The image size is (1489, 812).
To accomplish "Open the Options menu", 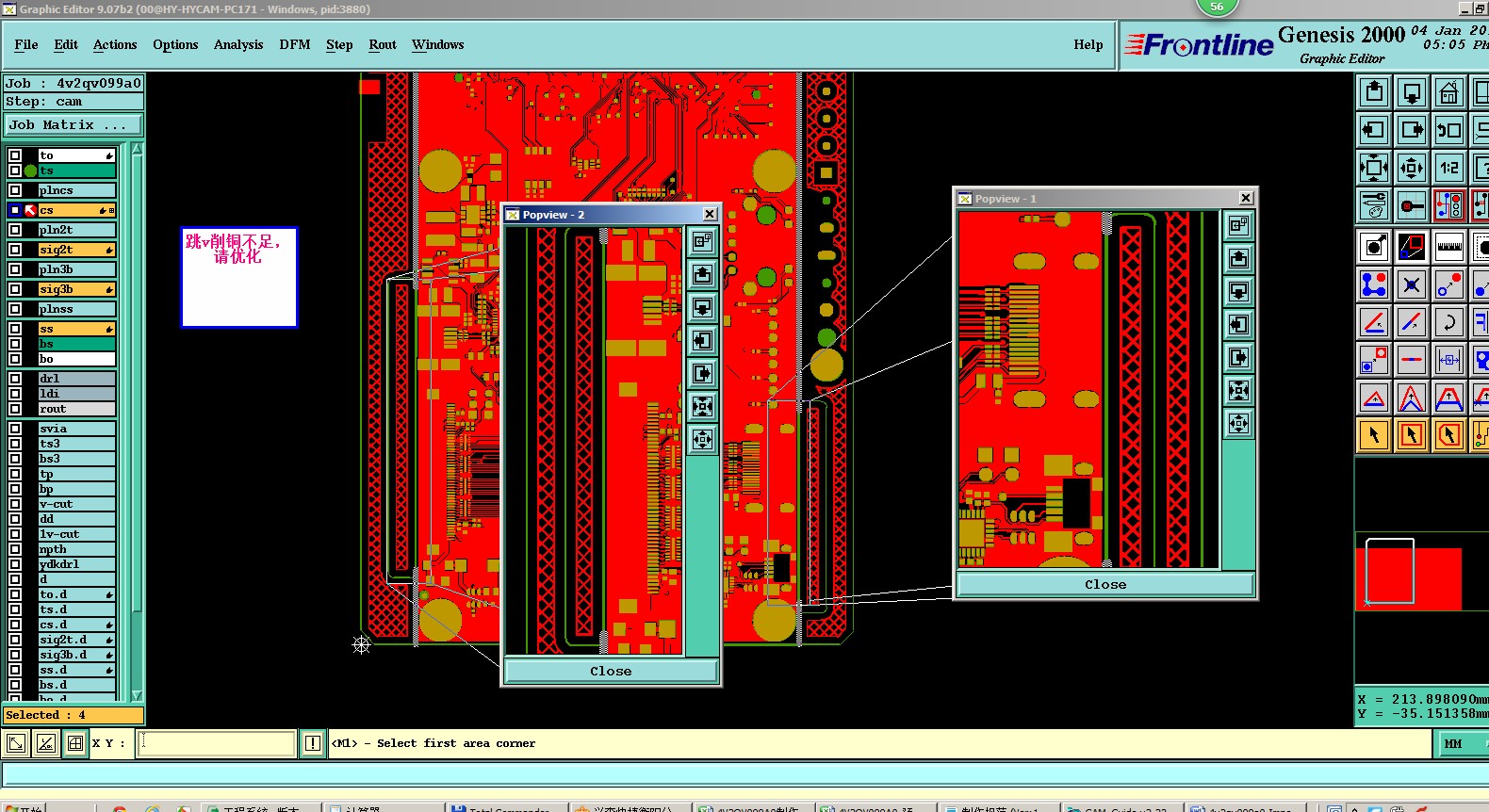I will [175, 44].
